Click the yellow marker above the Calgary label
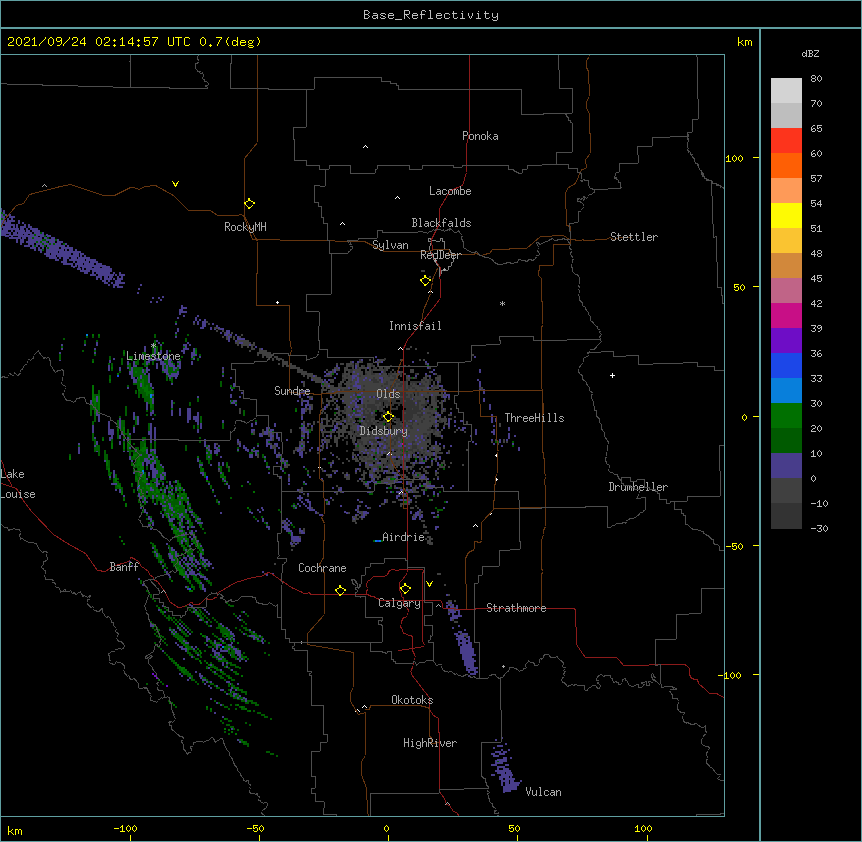Screen dimensions: 862x842 point(405,589)
